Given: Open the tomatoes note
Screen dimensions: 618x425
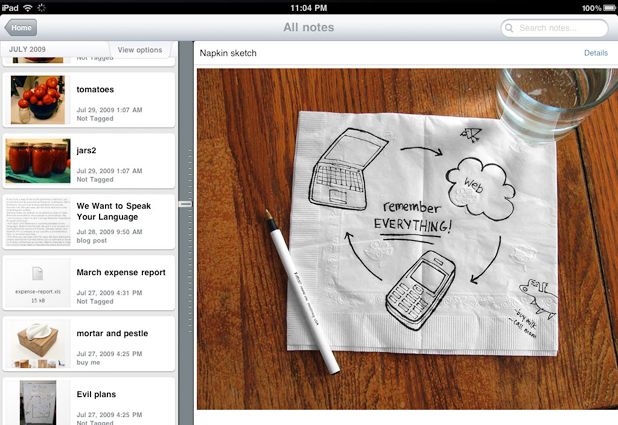Looking at the screenshot, I should pos(89,100).
